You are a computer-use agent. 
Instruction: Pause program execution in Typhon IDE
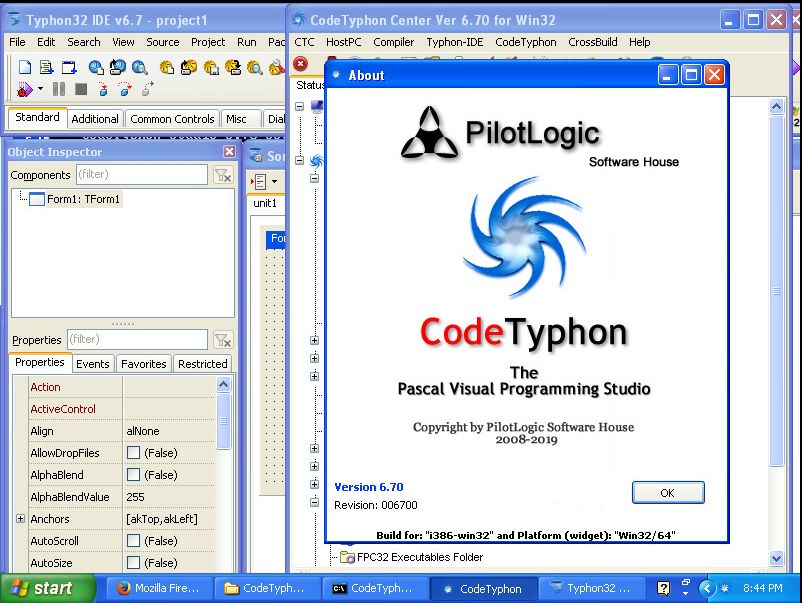pyautogui.click(x=60, y=90)
